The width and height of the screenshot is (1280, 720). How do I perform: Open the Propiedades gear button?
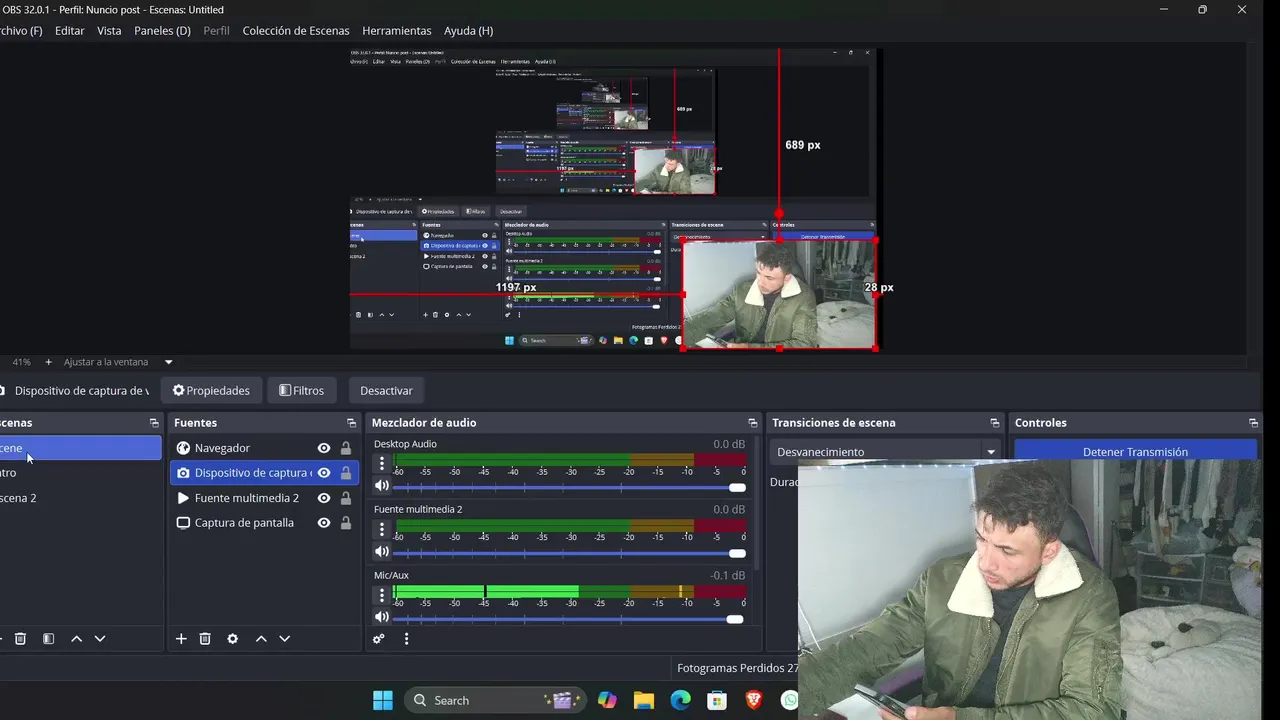click(211, 391)
